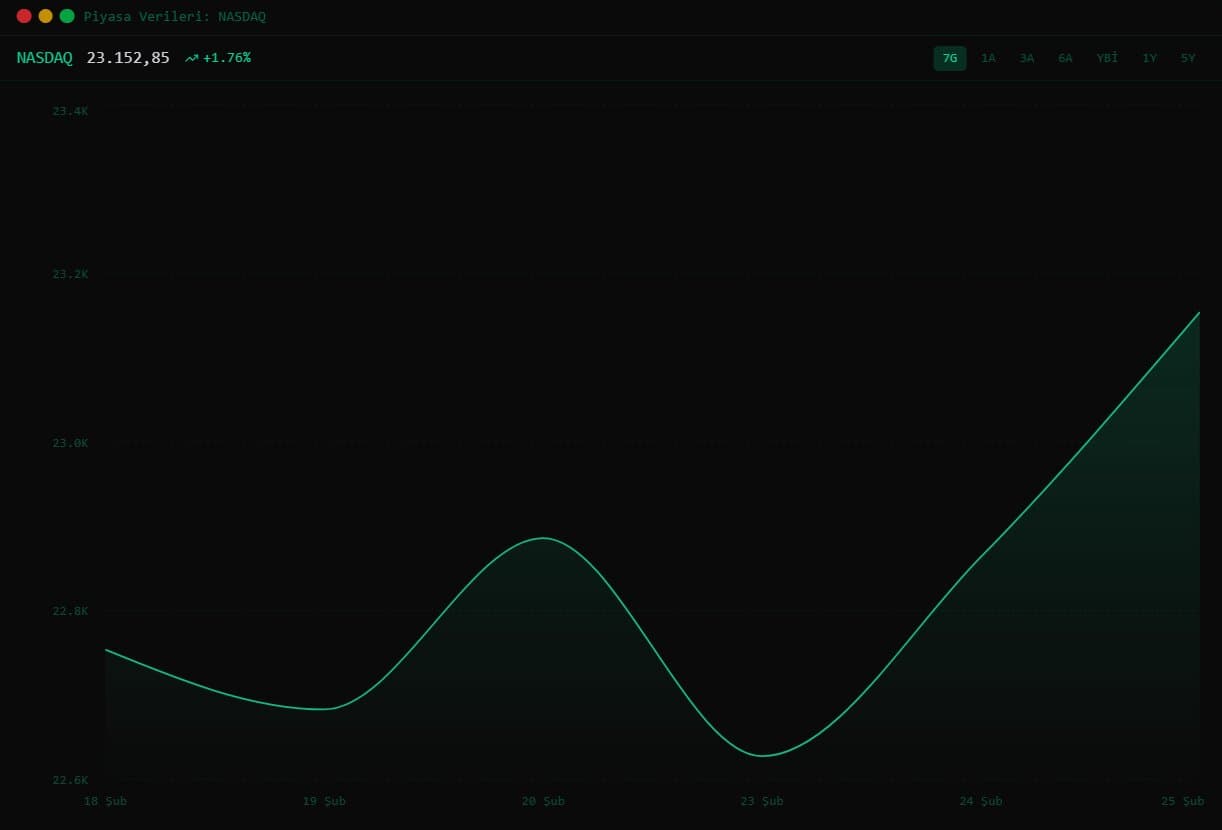This screenshot has width=1222, height=830.
Task: Show year-to-date YBİ range
Action: click(x=1107, y=58)
